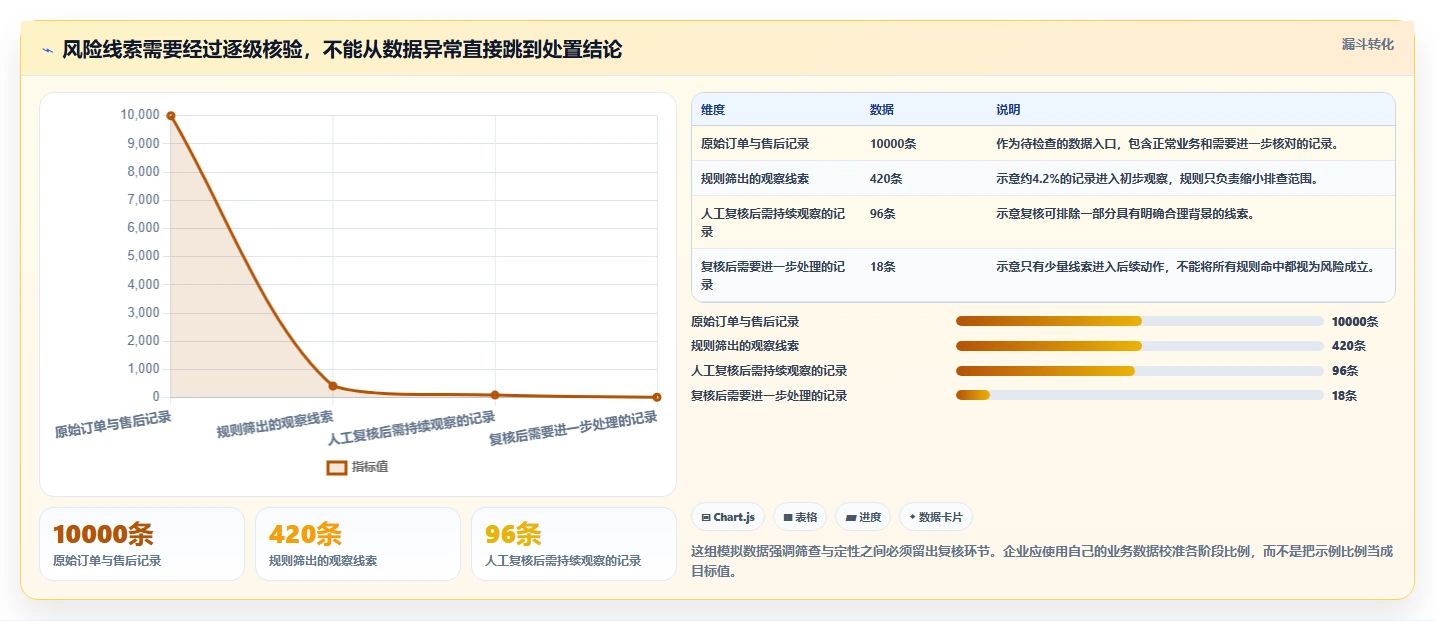Toggle the 指标值 legend swatch
Image resolution: width=1435 pixels, height=621 pixels.
pos(337,467)
